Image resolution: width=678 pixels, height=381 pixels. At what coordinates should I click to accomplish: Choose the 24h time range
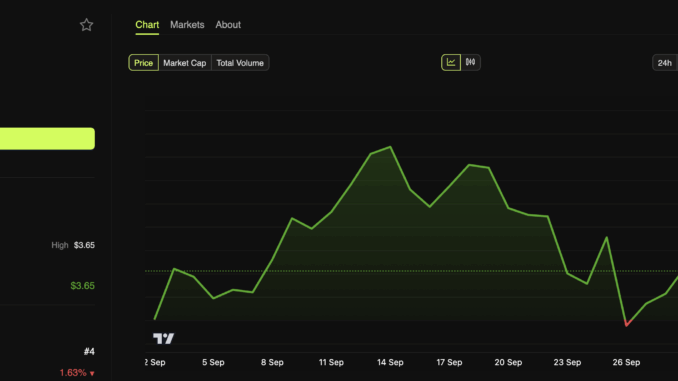(665, 63)
